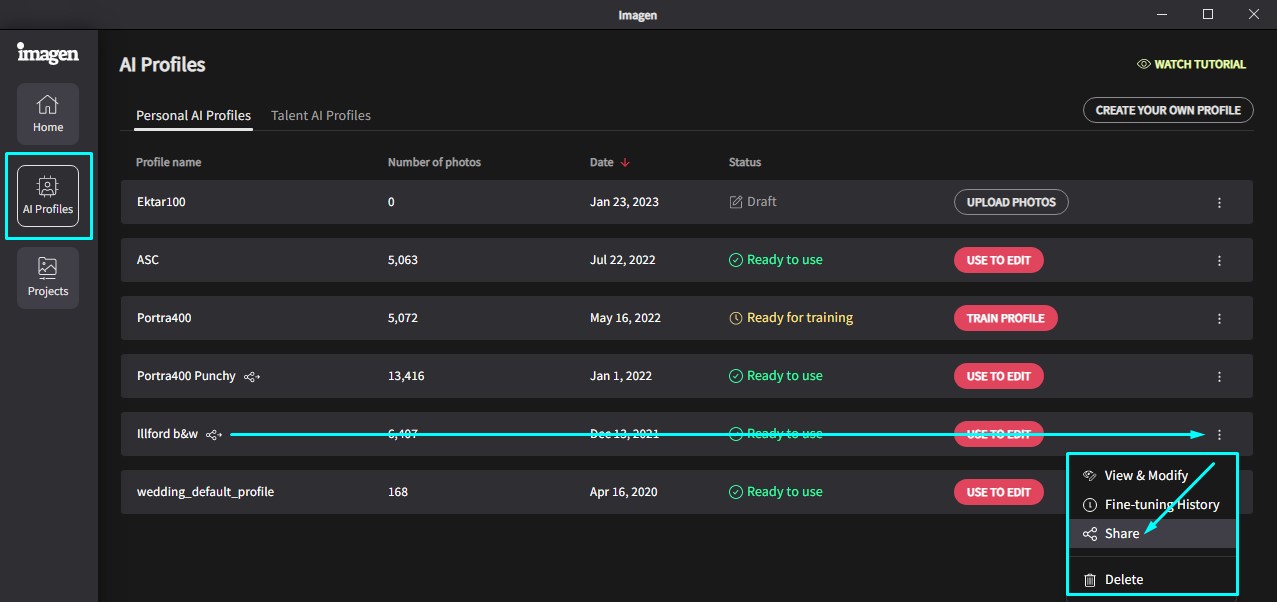Minimize the Imagen window
Viewport: 1277px width, 602px height.
point(1162,14)
